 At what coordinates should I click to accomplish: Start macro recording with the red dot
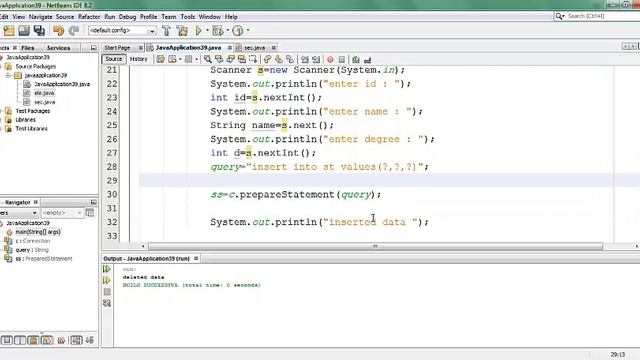[330, 60]
